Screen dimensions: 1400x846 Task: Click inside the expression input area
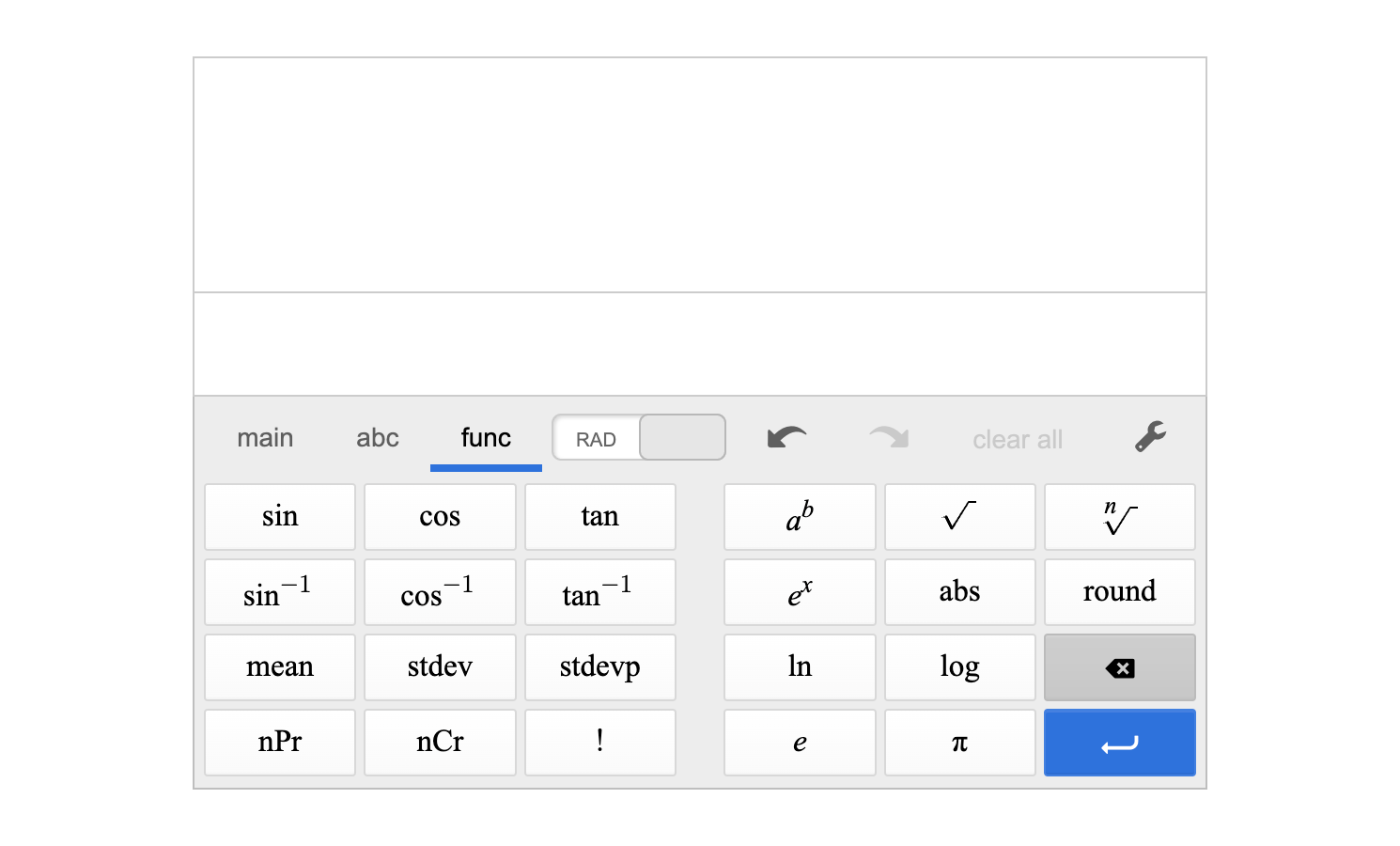699,343
